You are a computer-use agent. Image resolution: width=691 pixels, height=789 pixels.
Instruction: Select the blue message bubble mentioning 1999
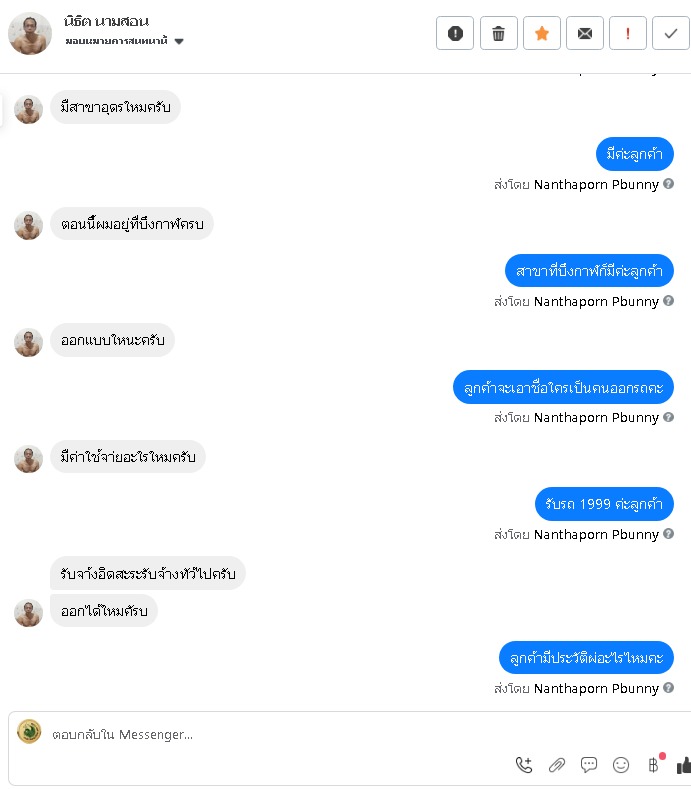(604, 504)
